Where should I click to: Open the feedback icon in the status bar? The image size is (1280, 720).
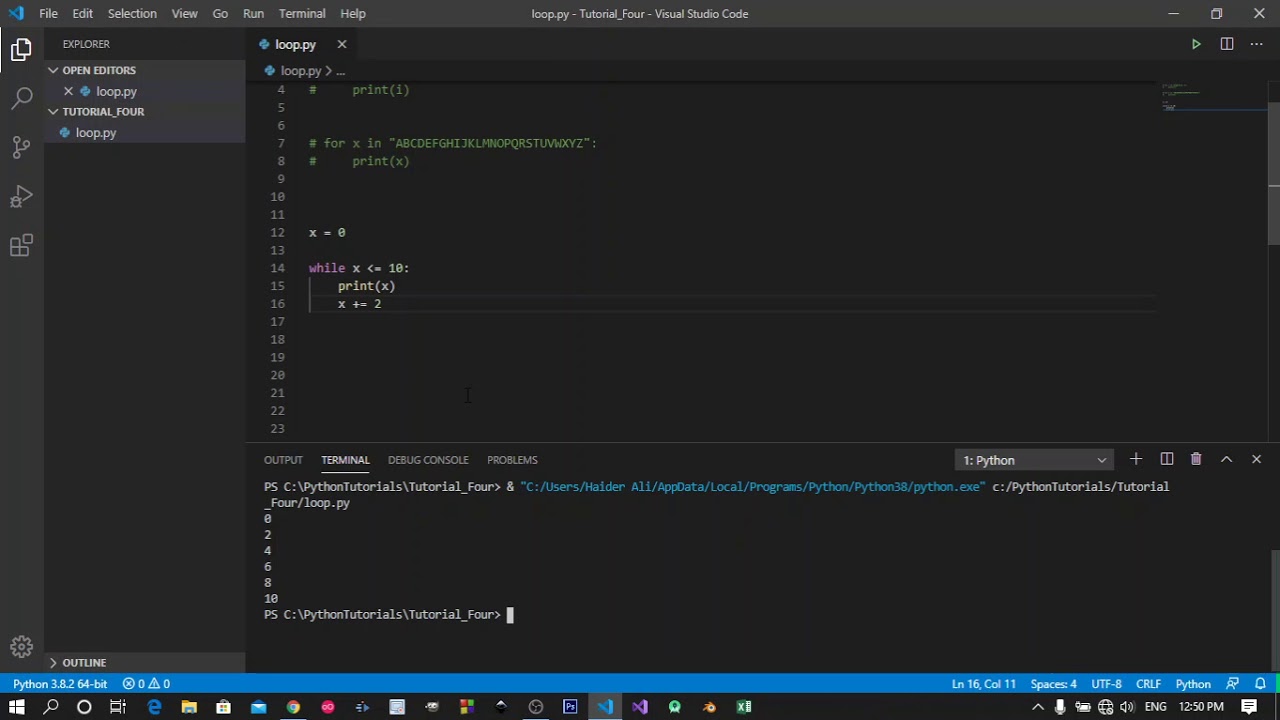pyautogui.click(x=1233, y=684)
